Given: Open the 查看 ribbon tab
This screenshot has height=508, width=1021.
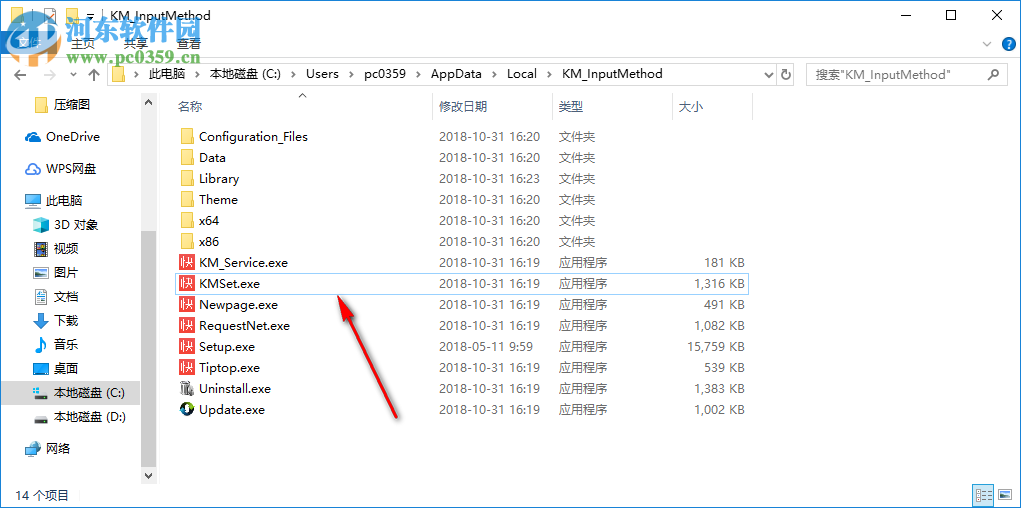Looking at the screenshot, I should (189, 44).
